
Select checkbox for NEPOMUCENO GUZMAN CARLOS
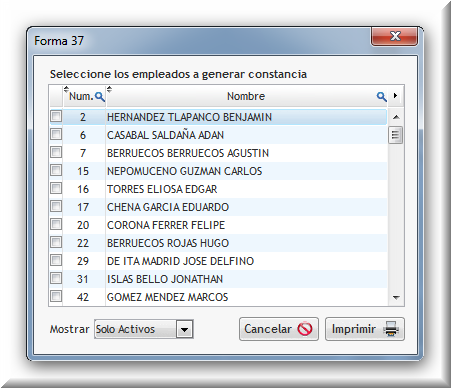point(56,170)
